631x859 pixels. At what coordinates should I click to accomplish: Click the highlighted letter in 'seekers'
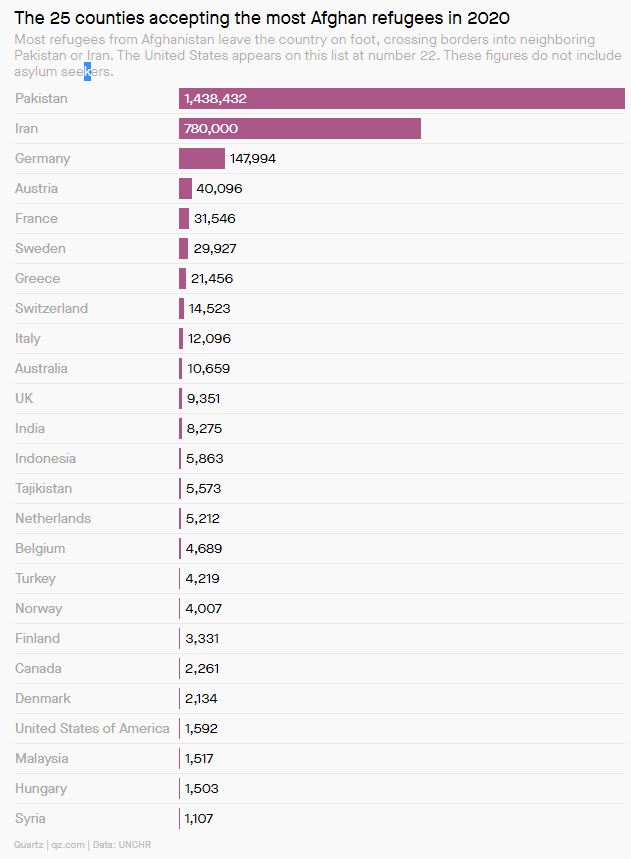[88, 71]
